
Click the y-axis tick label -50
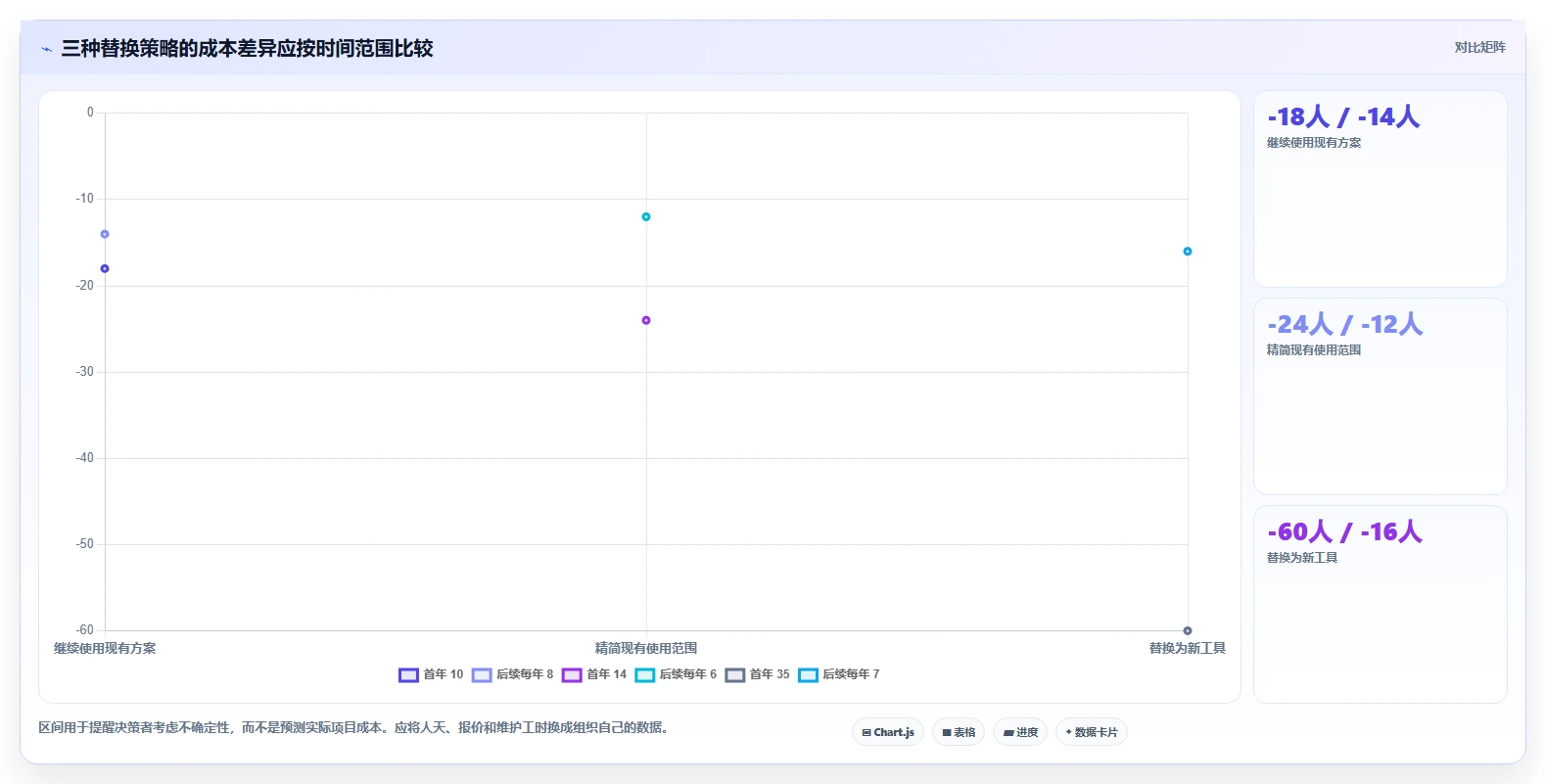85,544
